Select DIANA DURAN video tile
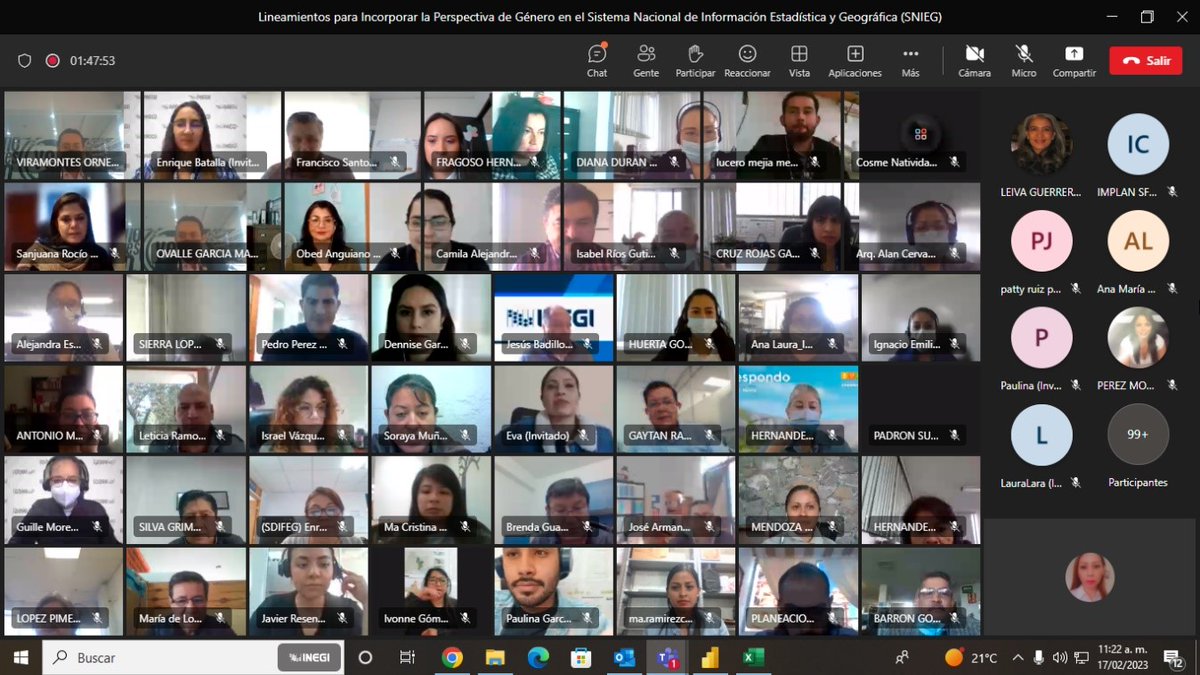The width and height of the screenshot is (1200, 675). [x=632, y=135]
